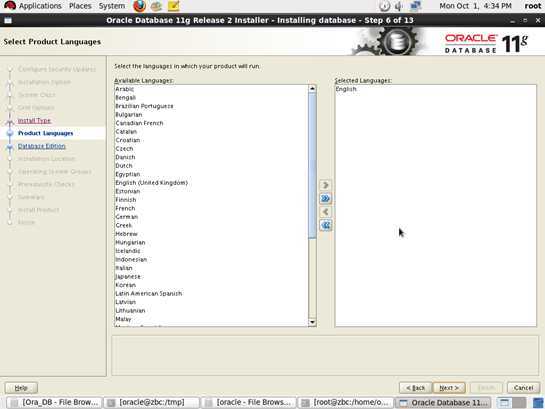Click the available languages scrollbar thumb

pos(312,166)
